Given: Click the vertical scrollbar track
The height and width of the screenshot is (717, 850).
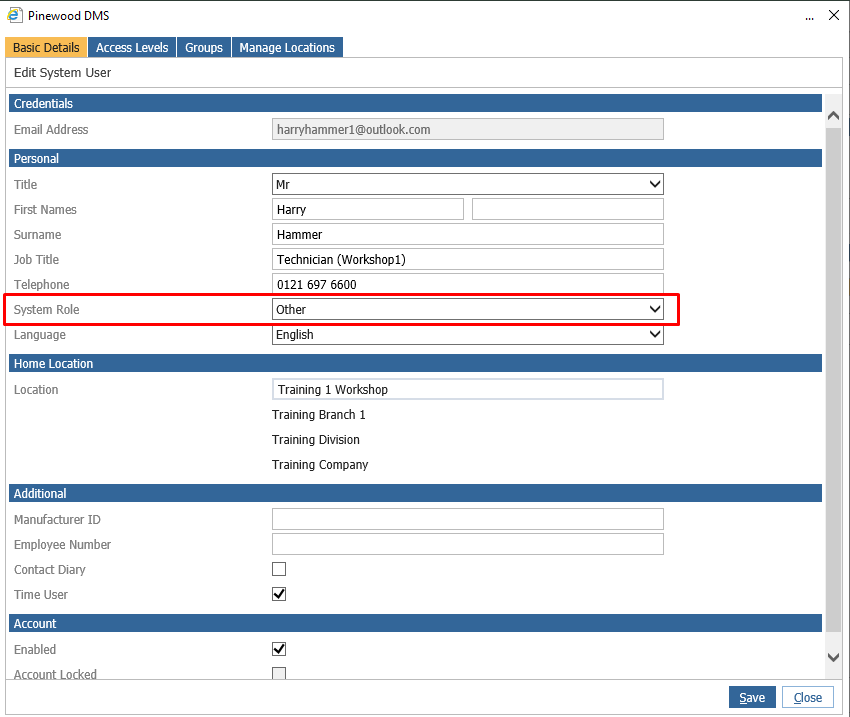Looking at the screenshot, I should [833, 379].
